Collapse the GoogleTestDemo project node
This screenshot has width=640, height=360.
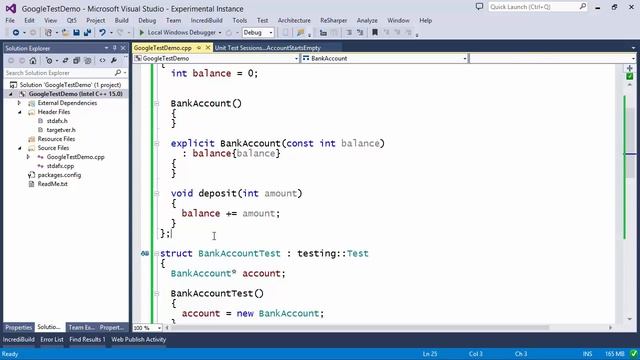pyautogui.click(x=11, y=94)
